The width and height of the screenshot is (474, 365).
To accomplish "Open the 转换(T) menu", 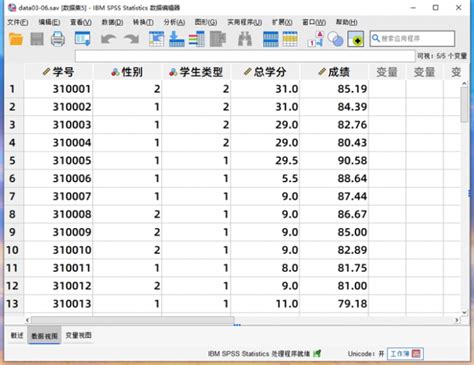I will coord(143,22).
